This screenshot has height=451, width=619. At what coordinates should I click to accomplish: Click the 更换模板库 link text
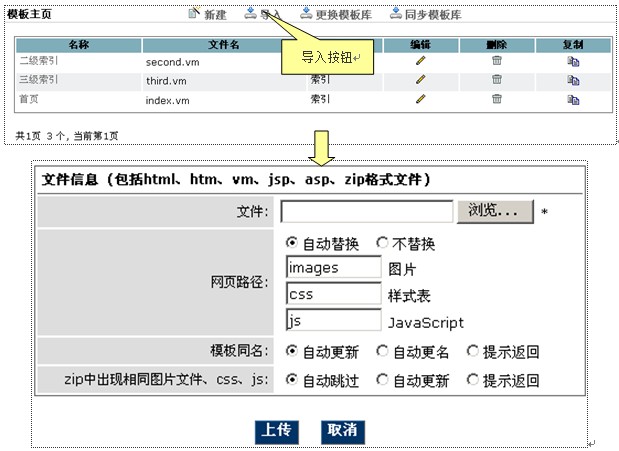coord(343,15)
